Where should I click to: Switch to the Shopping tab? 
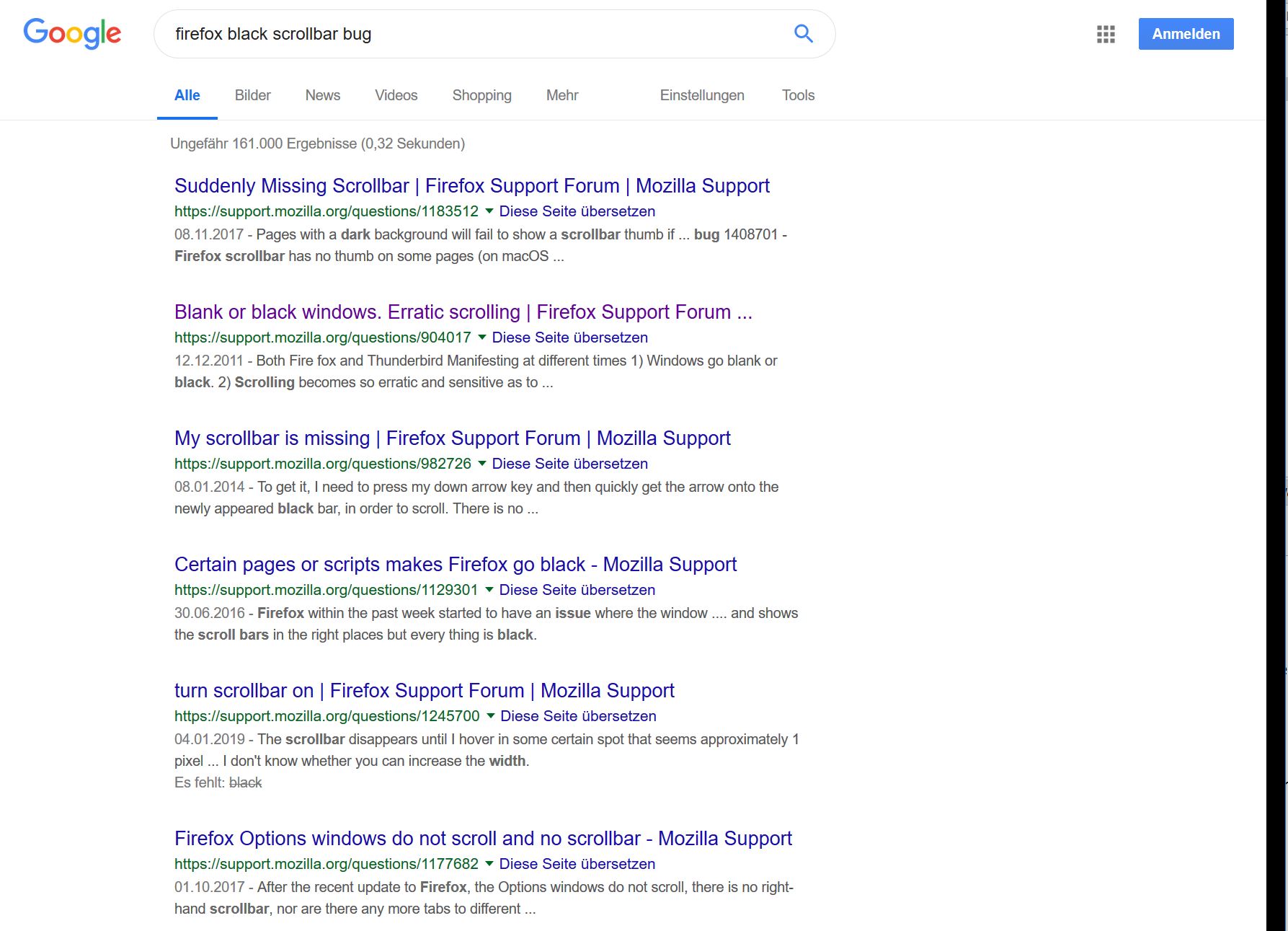click(481, 95)
